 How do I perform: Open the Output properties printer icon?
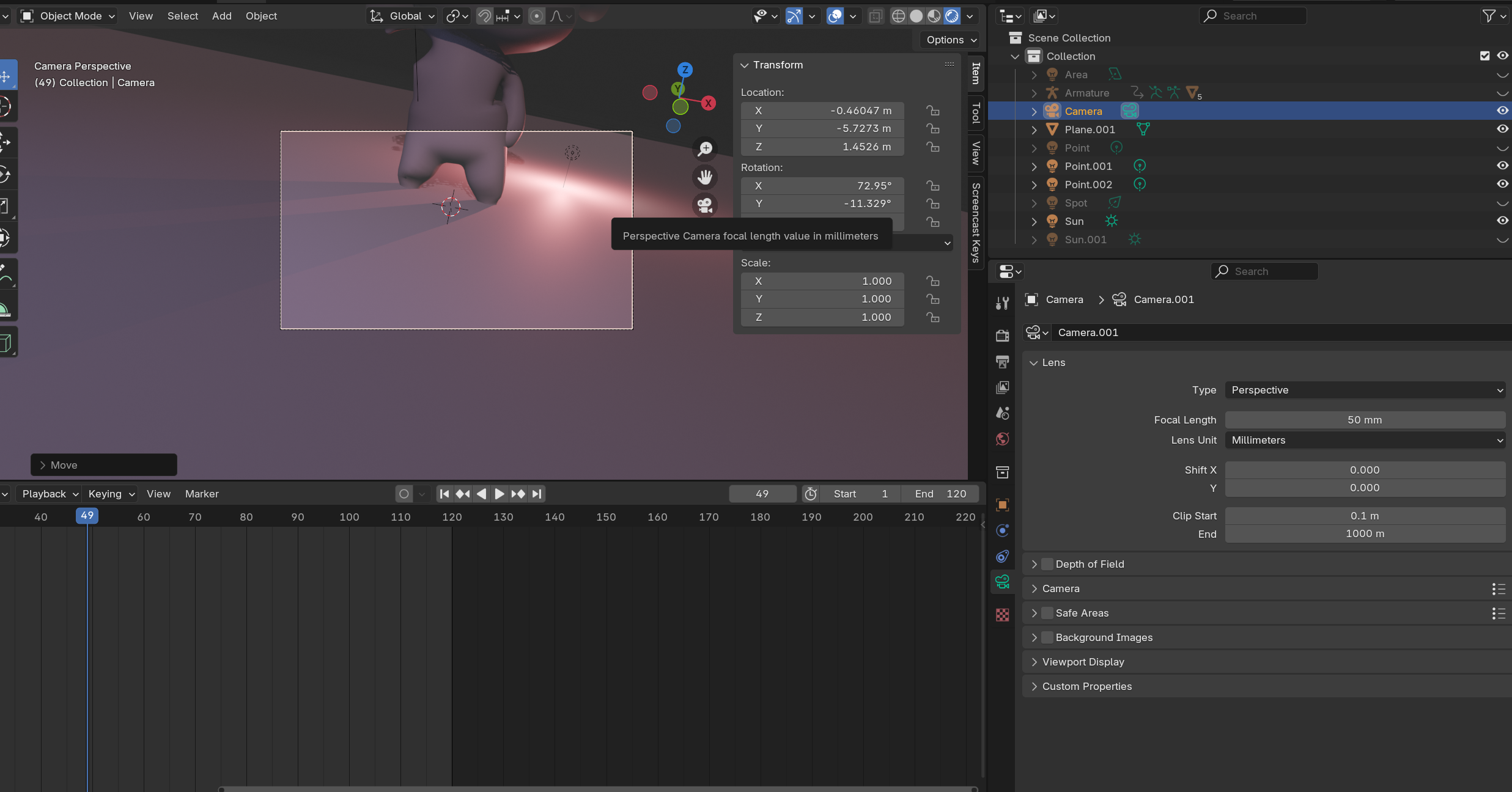click(1002, 362)
